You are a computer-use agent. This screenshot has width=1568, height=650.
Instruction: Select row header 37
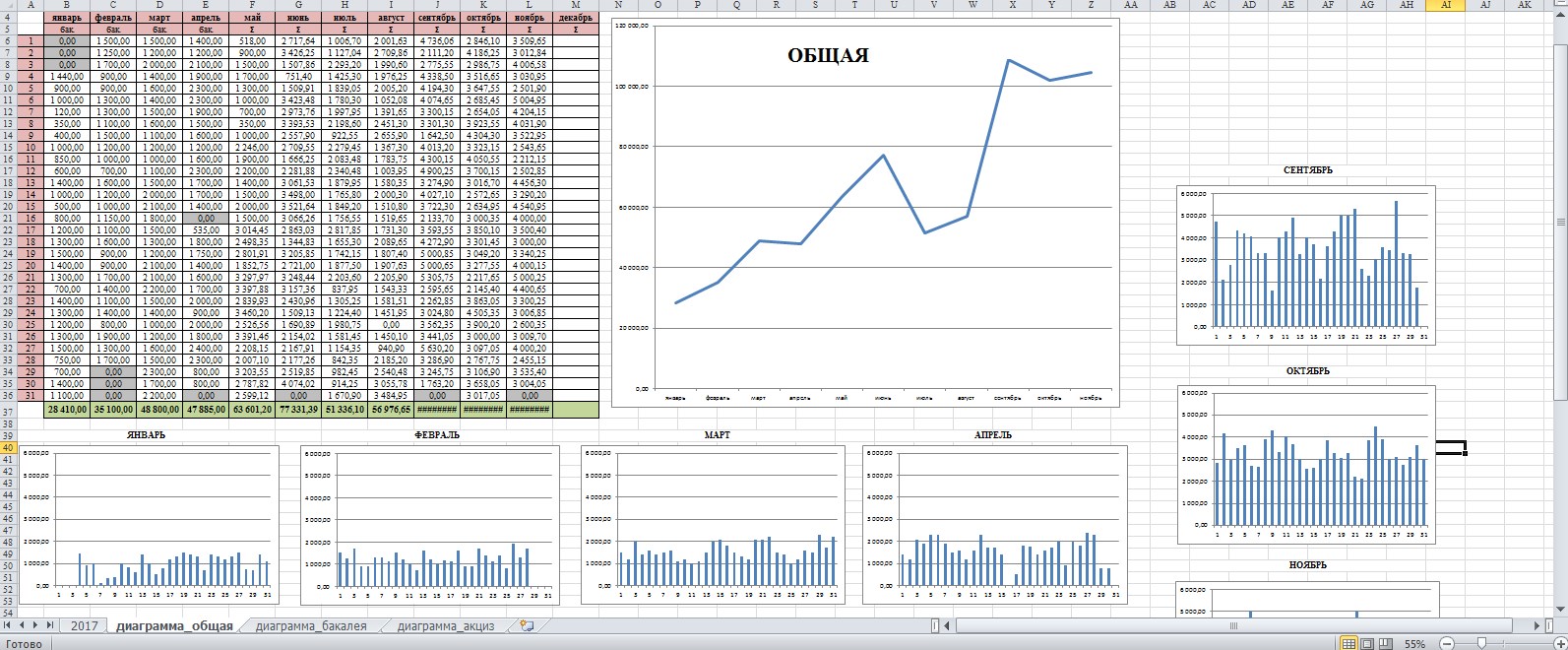[x=10, y=410]
